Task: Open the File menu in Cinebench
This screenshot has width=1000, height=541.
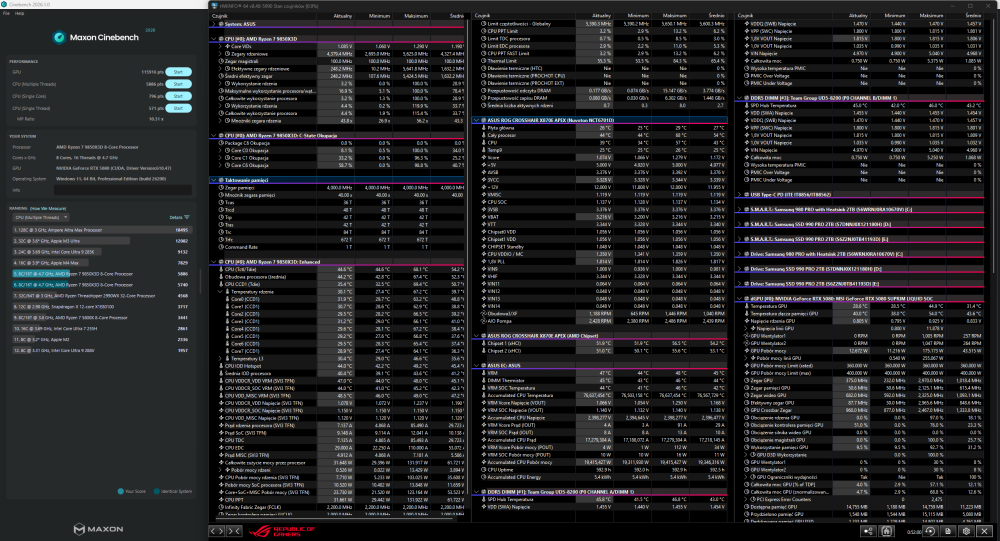Action: (x=6, y=13)
